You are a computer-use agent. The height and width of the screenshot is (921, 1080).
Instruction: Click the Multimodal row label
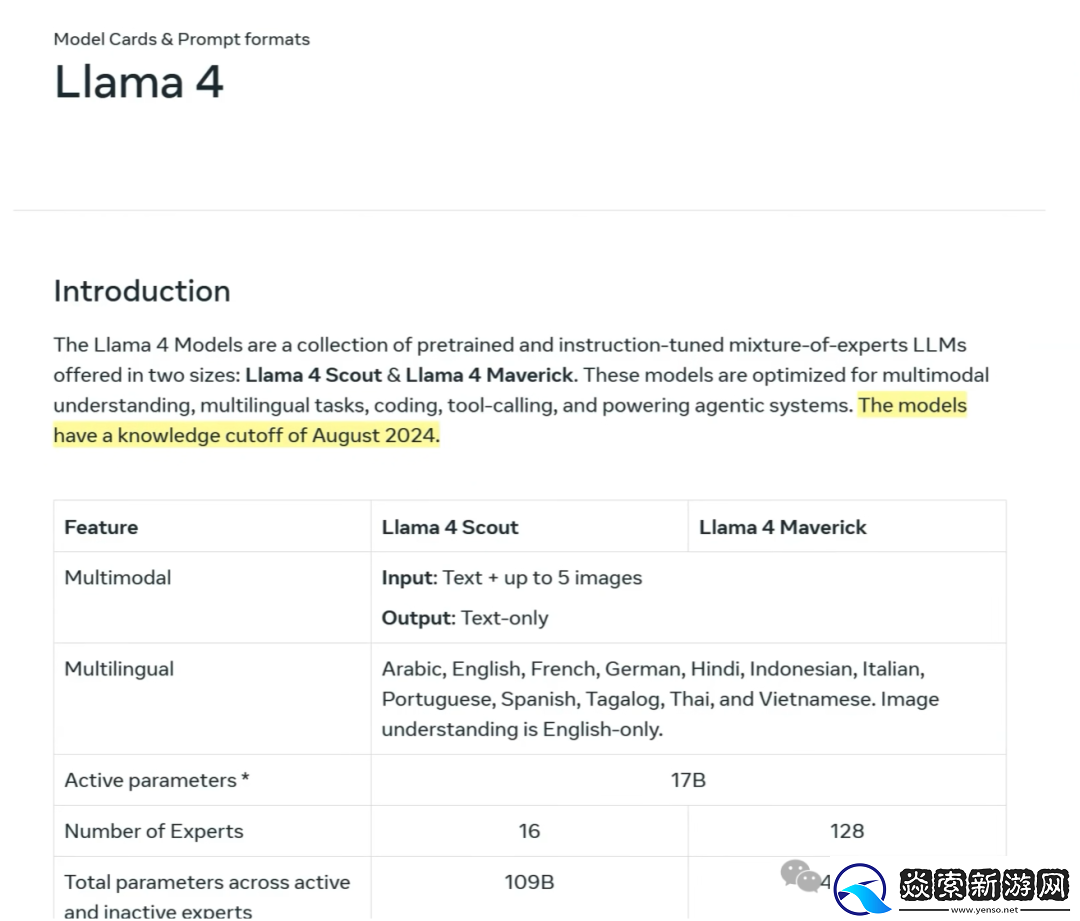(x=117, y=577)
